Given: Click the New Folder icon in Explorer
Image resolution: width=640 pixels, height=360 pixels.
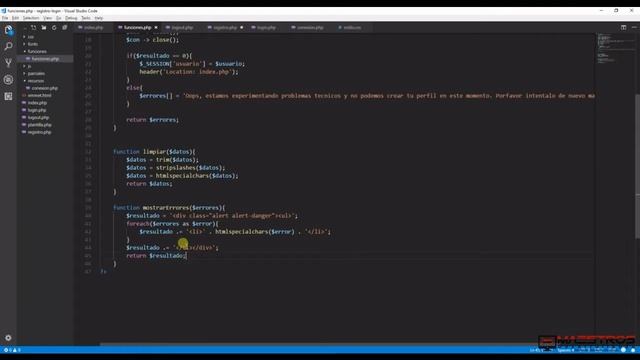Looking at the screenshot, I should click(x=44, y=28).
